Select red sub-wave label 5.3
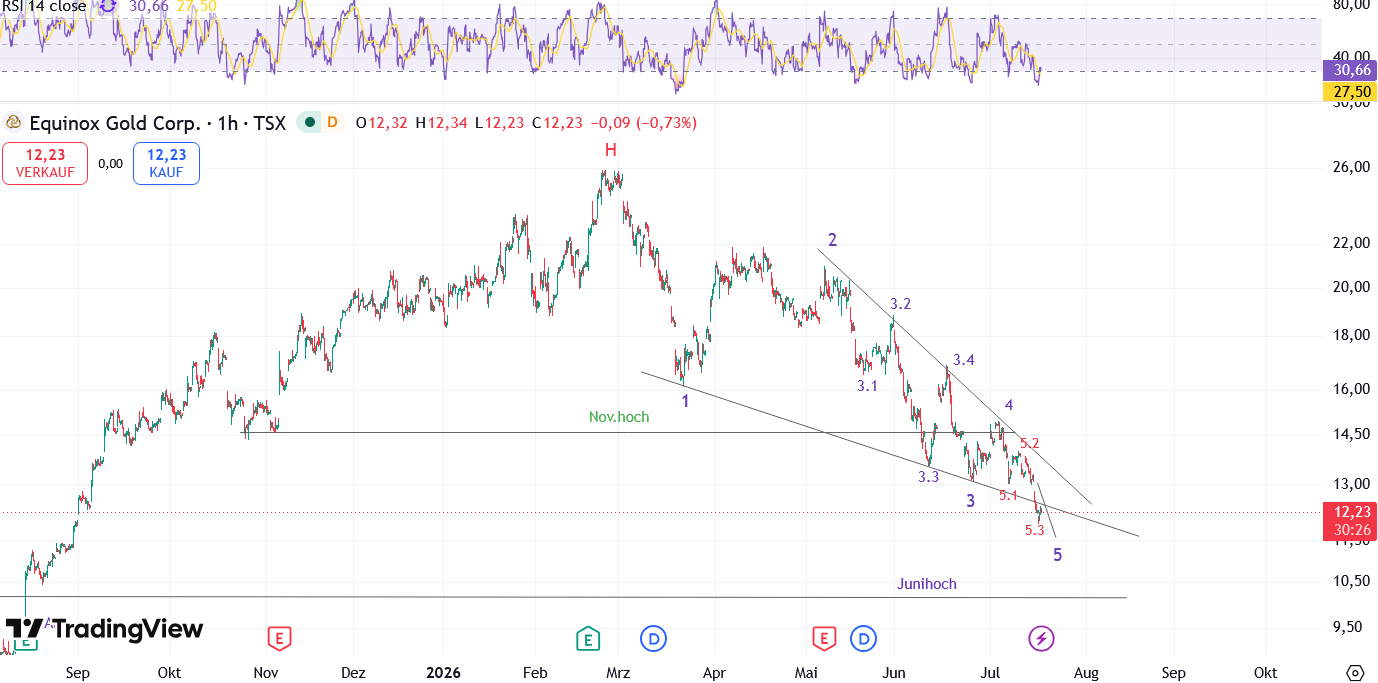Viewport: 1378px width, 683px height. click(1034, 530)
